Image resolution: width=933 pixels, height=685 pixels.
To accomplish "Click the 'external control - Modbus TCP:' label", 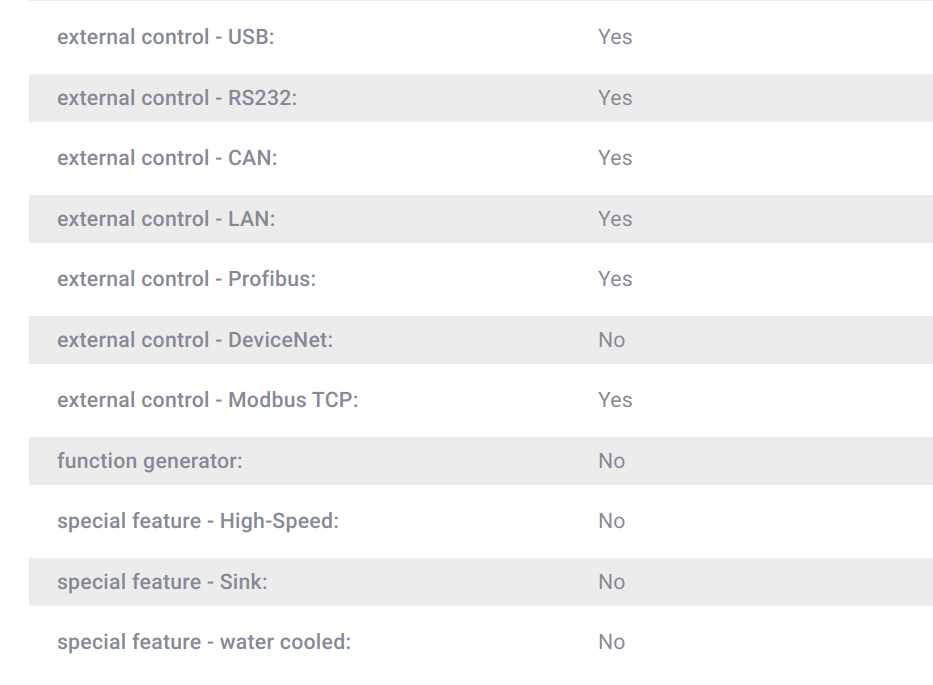I will pos(208,400).
